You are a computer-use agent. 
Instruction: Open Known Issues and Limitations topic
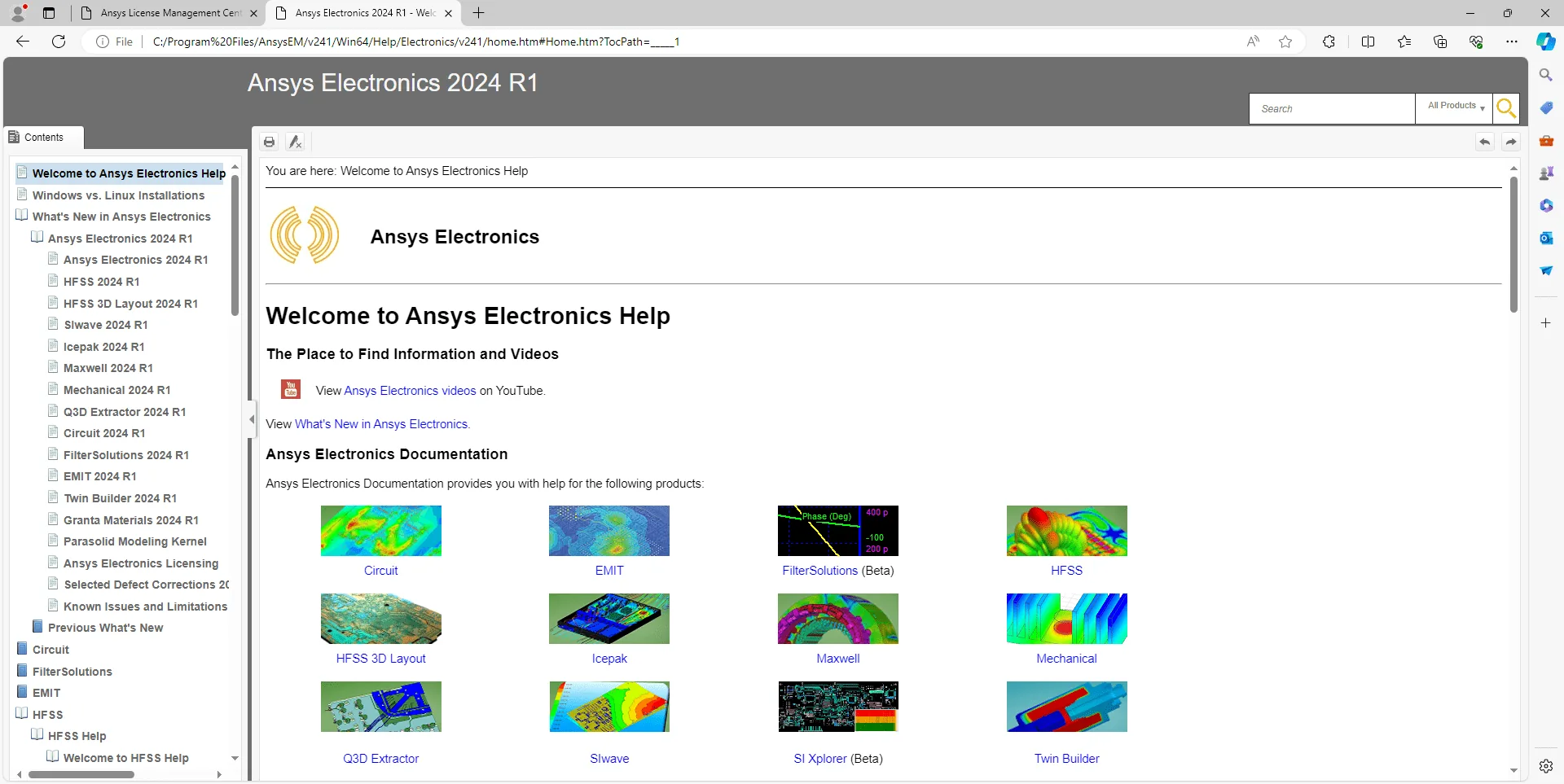[x=146, y=607]
